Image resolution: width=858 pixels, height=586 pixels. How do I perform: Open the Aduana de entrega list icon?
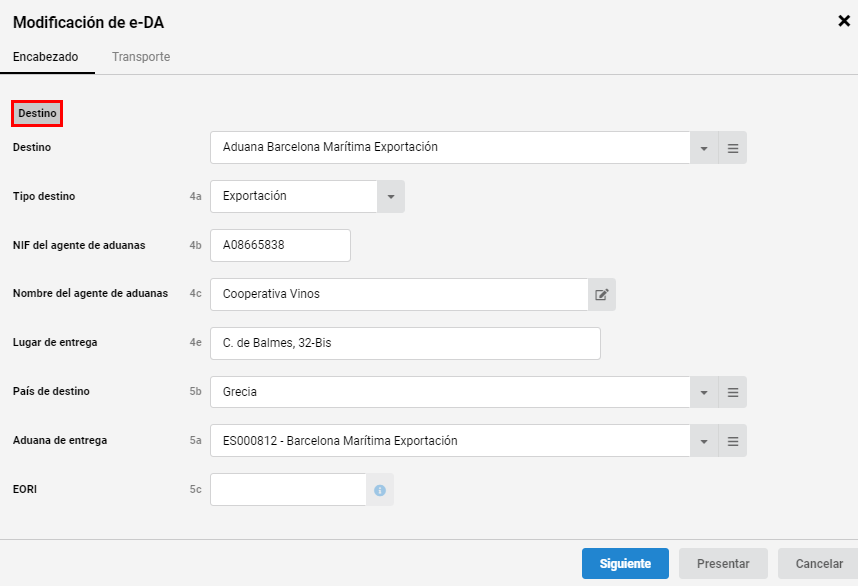click(733, 441)
